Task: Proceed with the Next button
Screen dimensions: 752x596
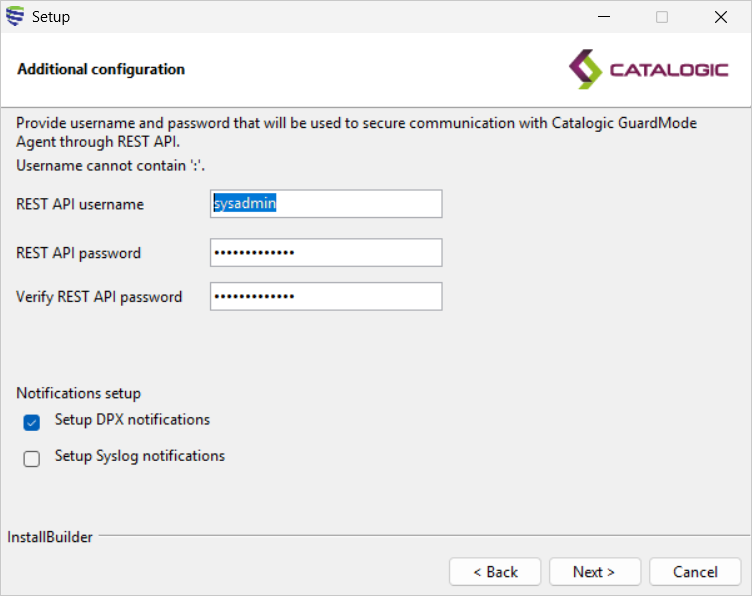Action: point(594,572)
